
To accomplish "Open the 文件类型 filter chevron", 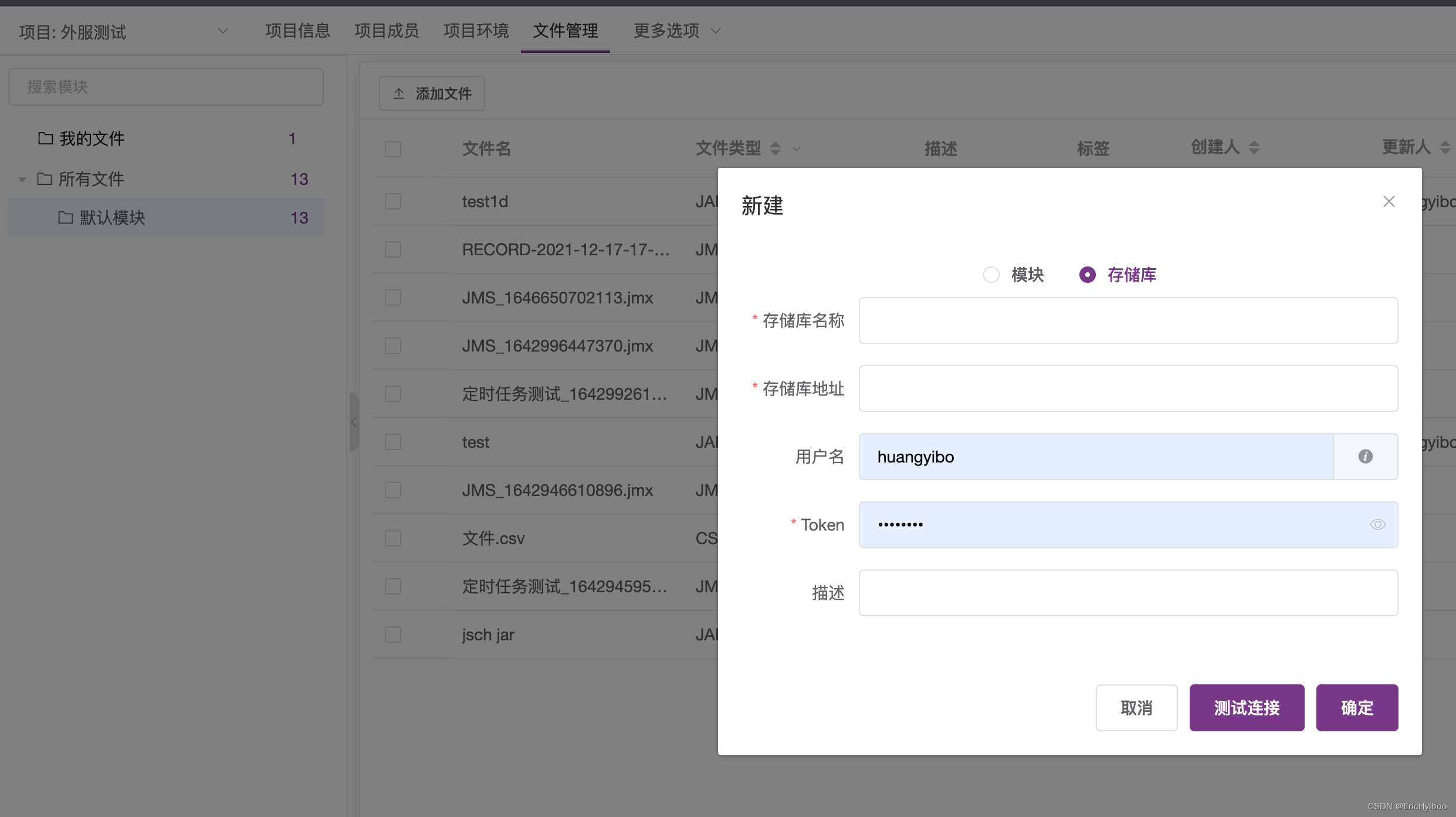I will click(x=797, y=149).
